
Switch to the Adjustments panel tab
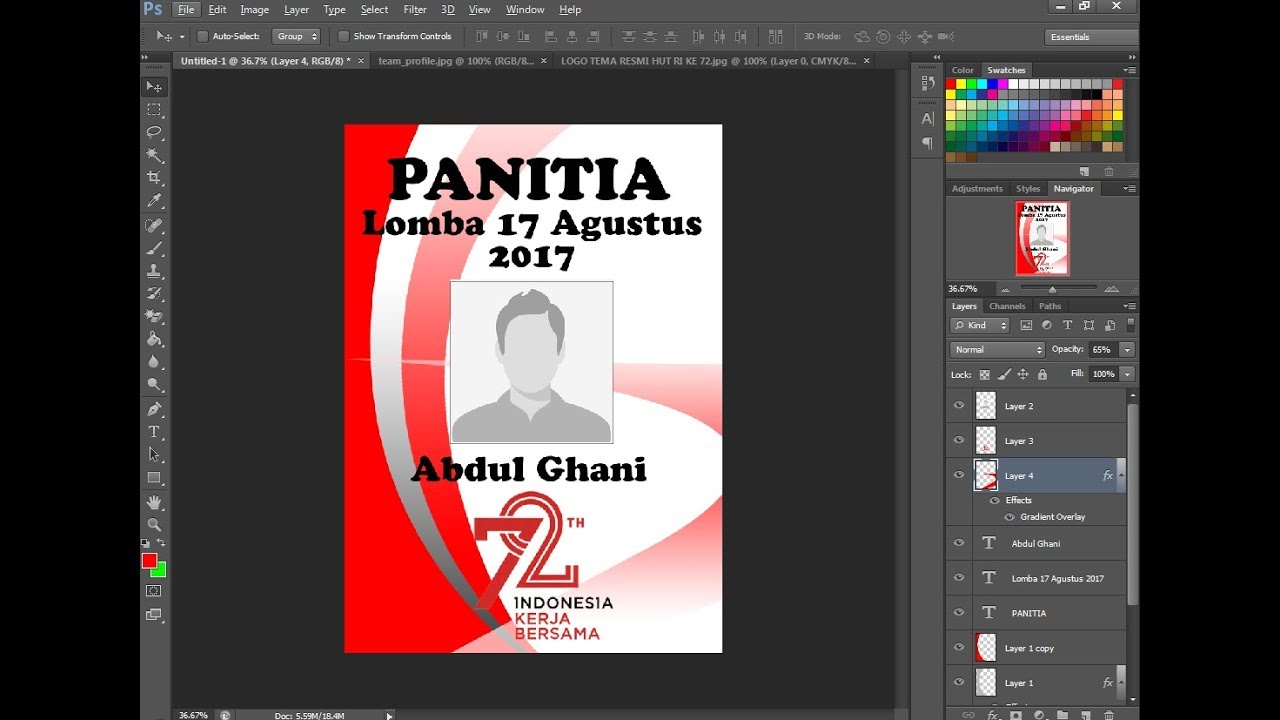click(977, 188)
